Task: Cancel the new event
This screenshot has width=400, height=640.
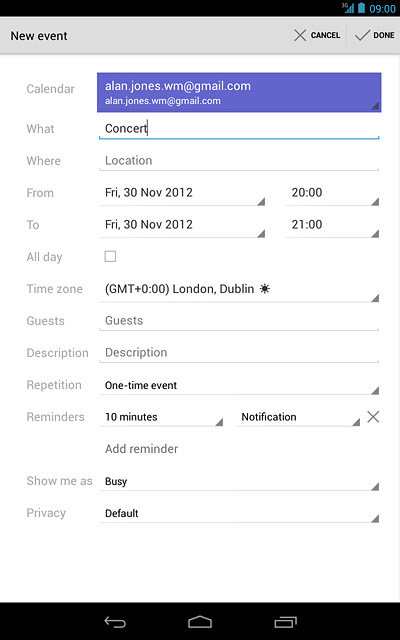Action: click(x=317, y=36)
